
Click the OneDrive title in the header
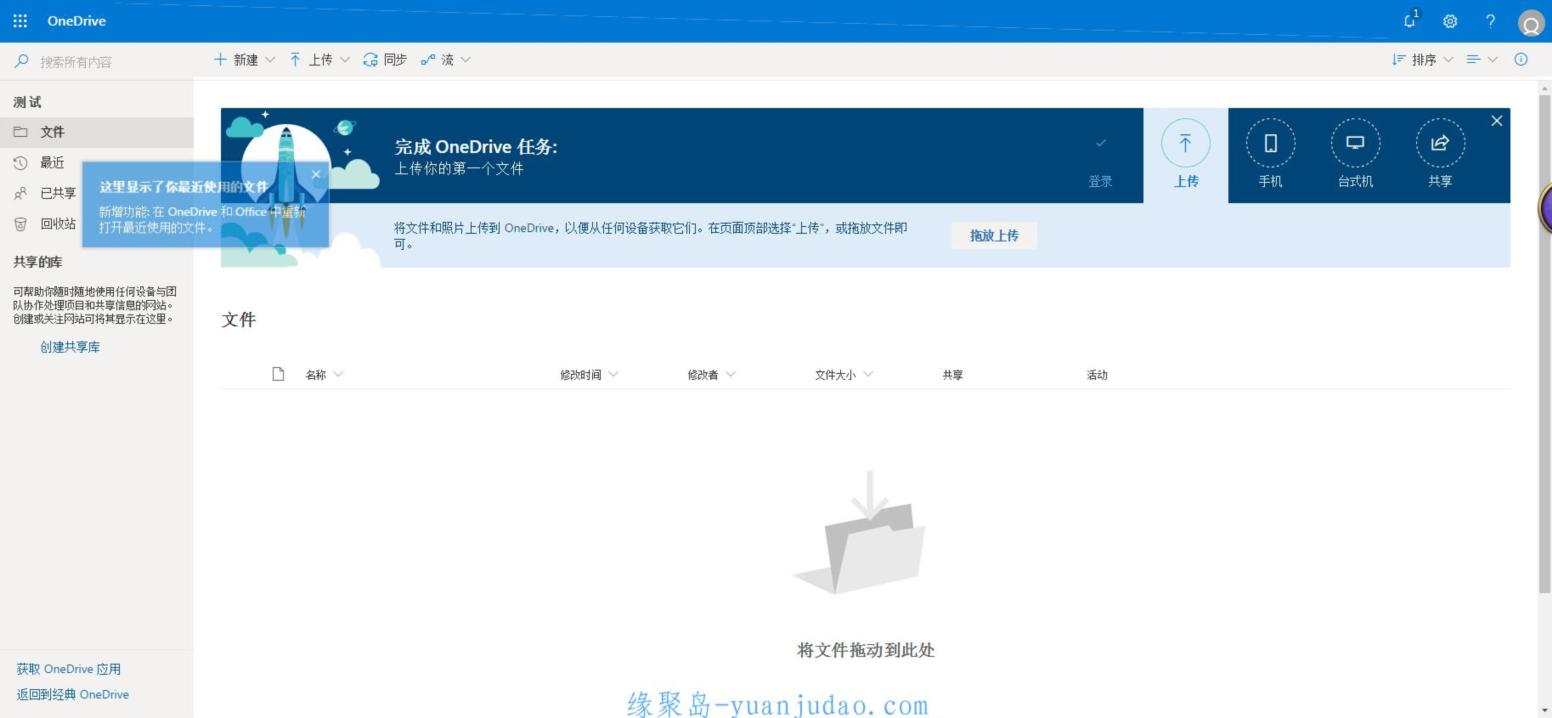click(76, 21)
